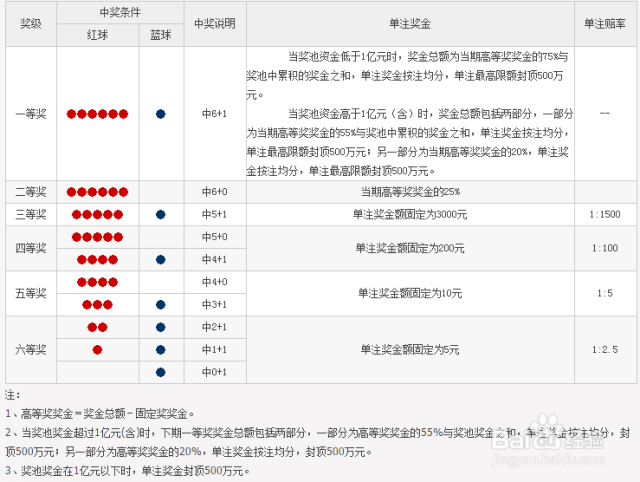Click the 1:2.5 odds value
This screenshot has height=482, width=640.
click(x=605, y=349)
